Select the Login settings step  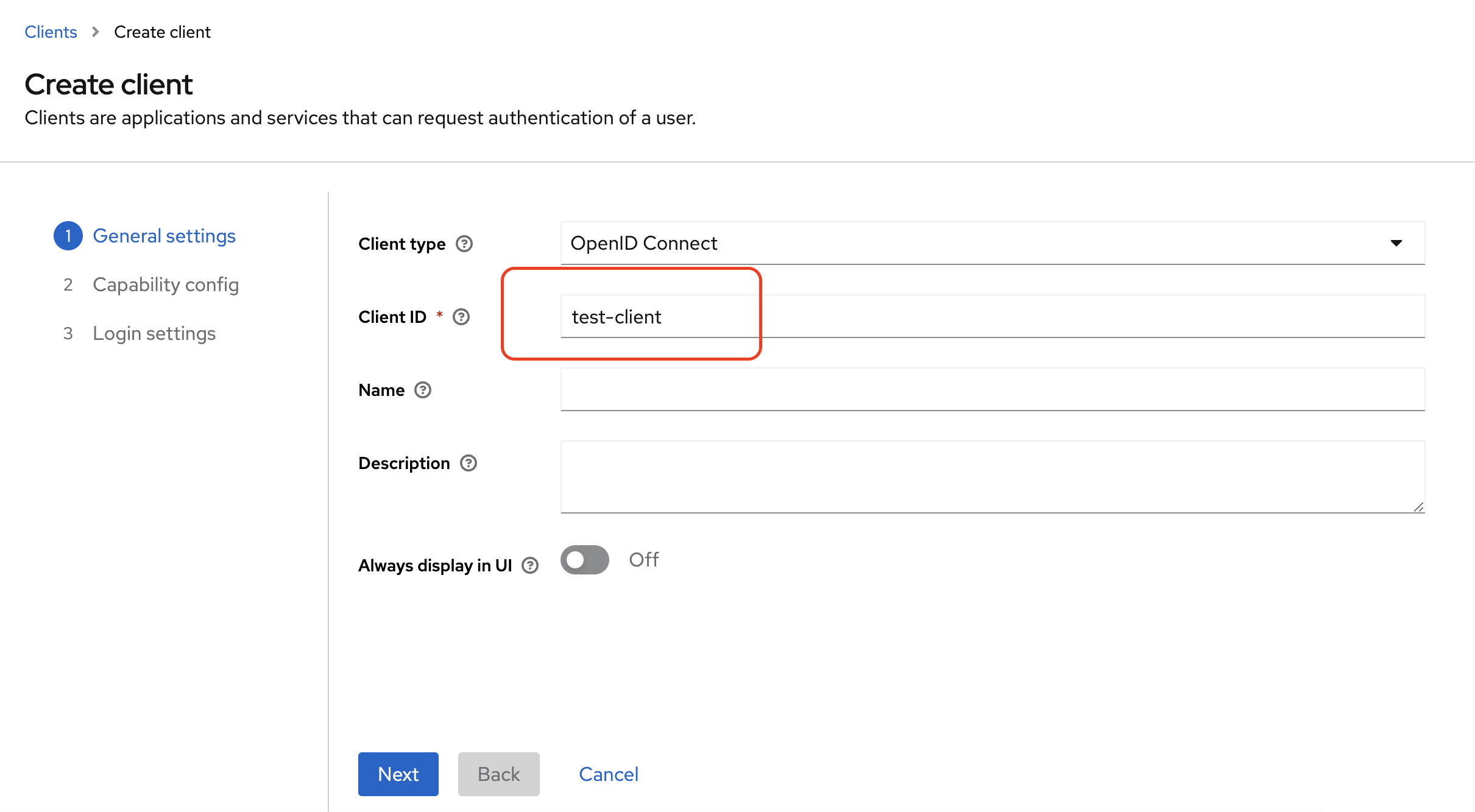154,333
